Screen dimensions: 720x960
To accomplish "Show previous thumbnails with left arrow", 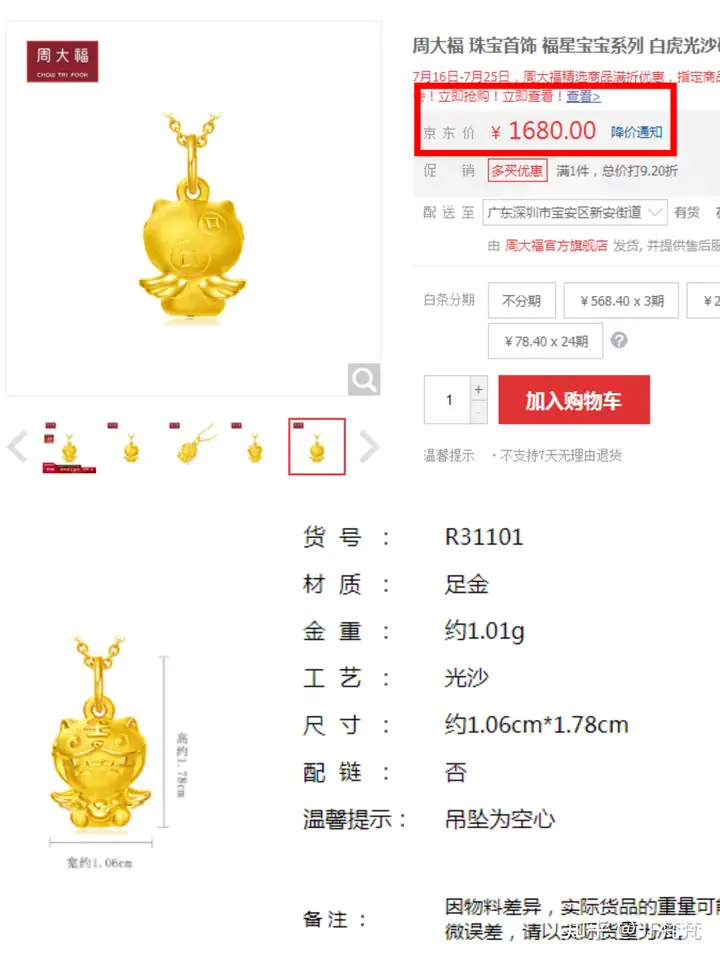I will click(17, 446).
